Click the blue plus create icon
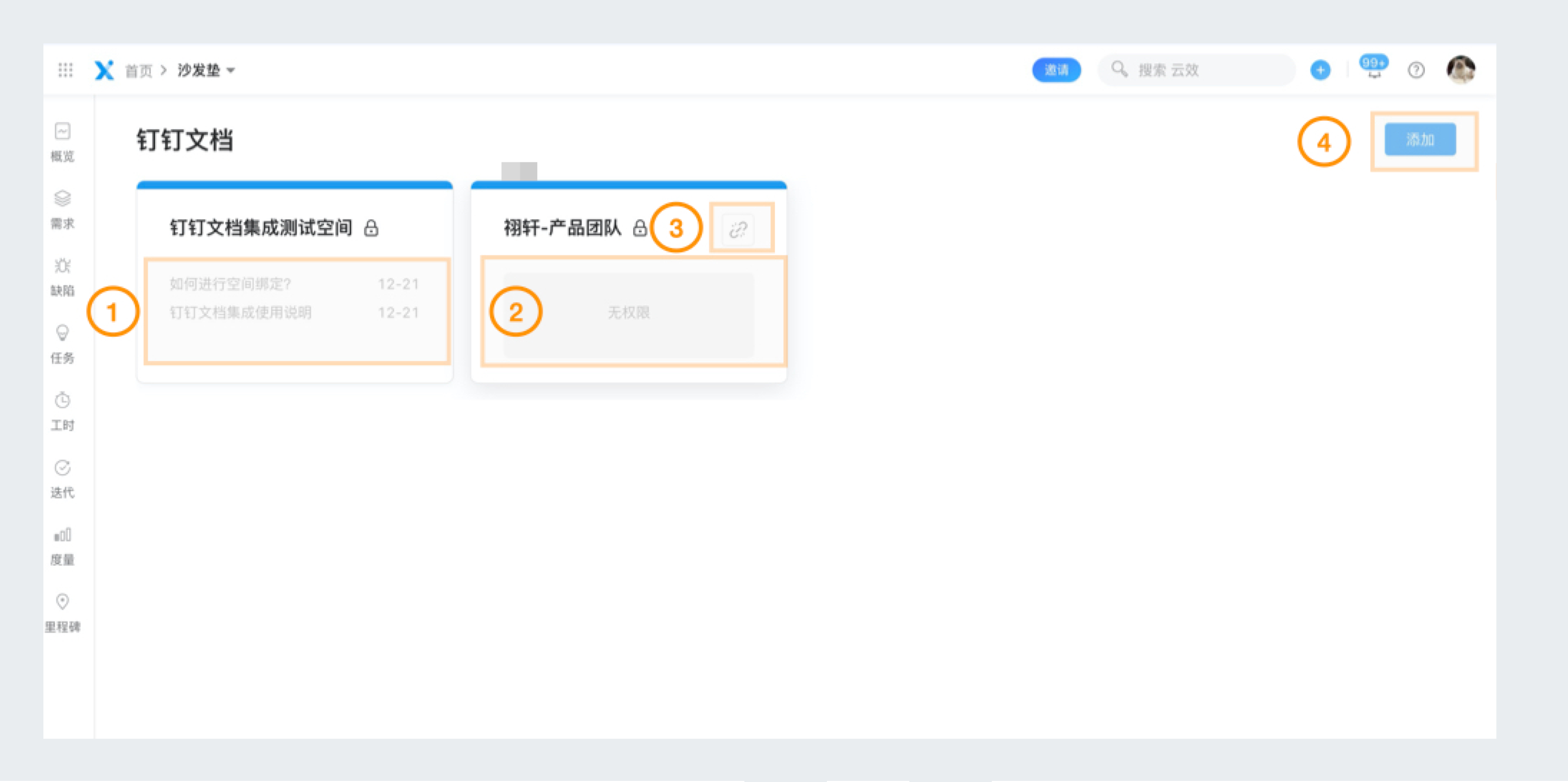The image size is (1568, 782). pyautogui.click(x=1320, y=70)
